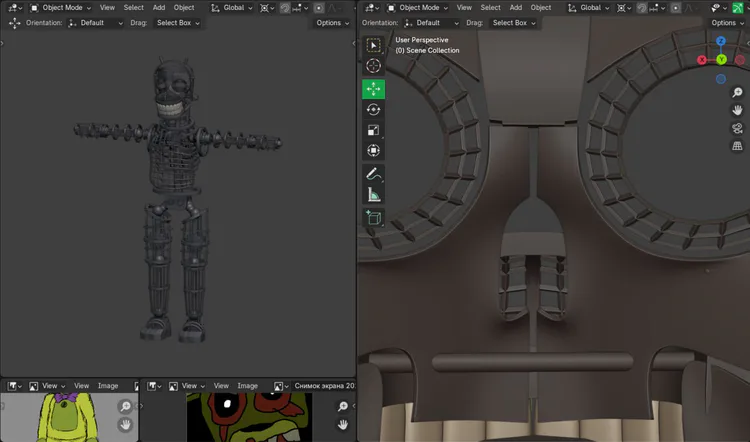Select the Select Box tool in right viewport toolbar
Screen dimensions: 750x442
pos(373,45)
